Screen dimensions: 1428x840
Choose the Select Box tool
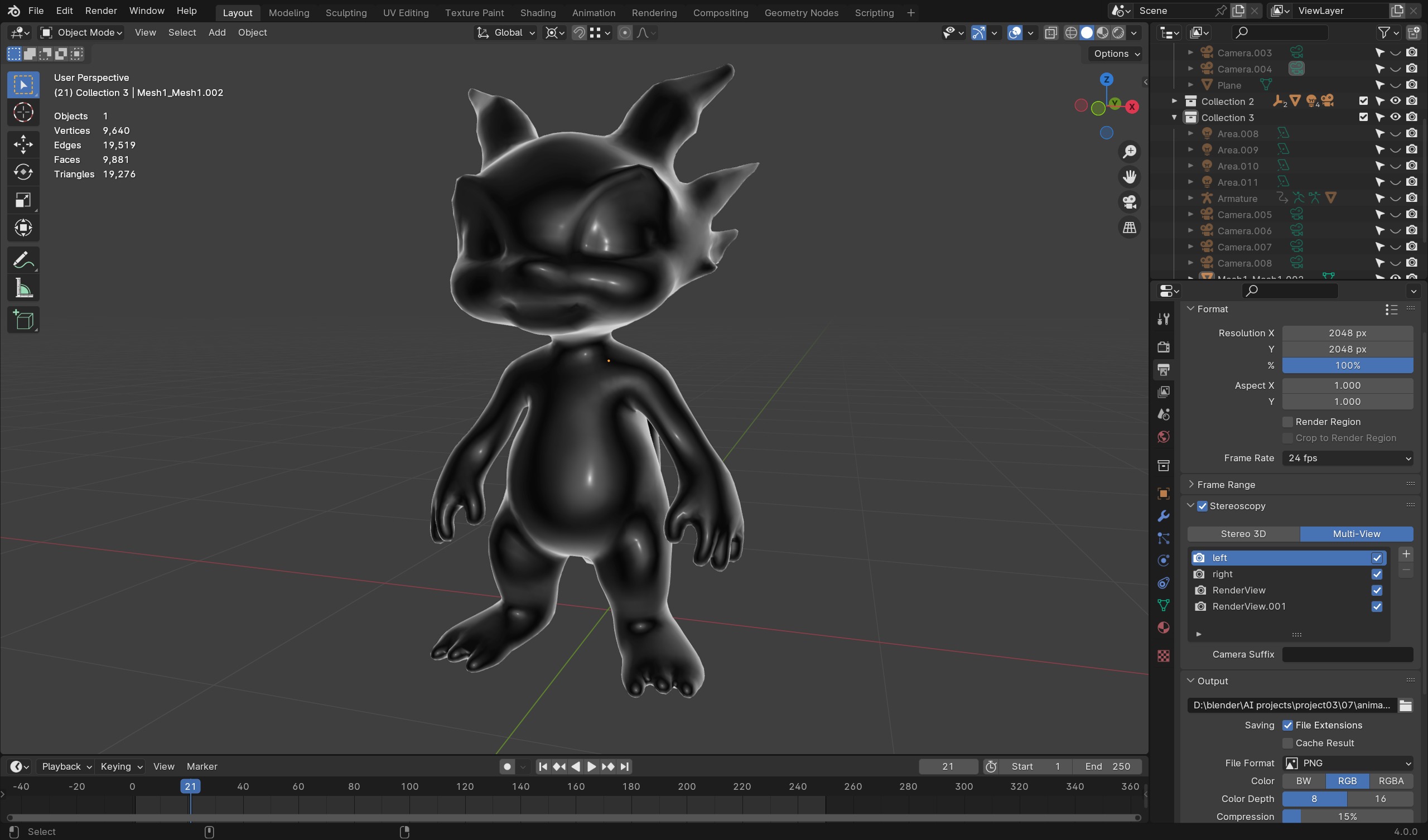coord(23,84)
